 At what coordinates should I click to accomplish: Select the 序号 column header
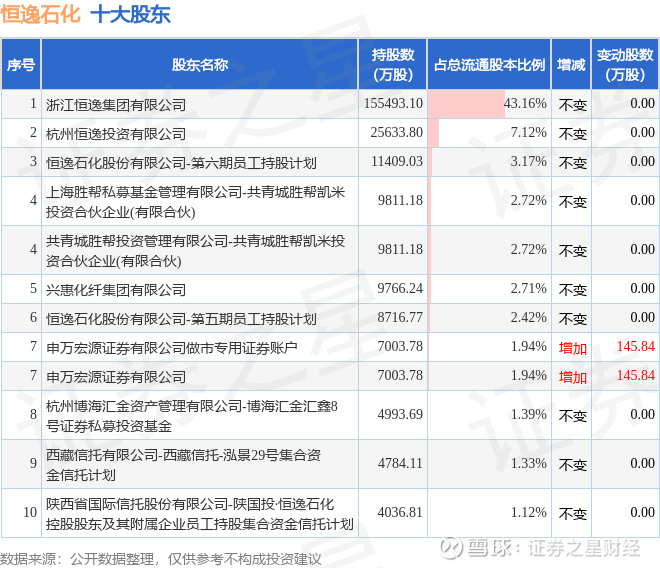21,64
